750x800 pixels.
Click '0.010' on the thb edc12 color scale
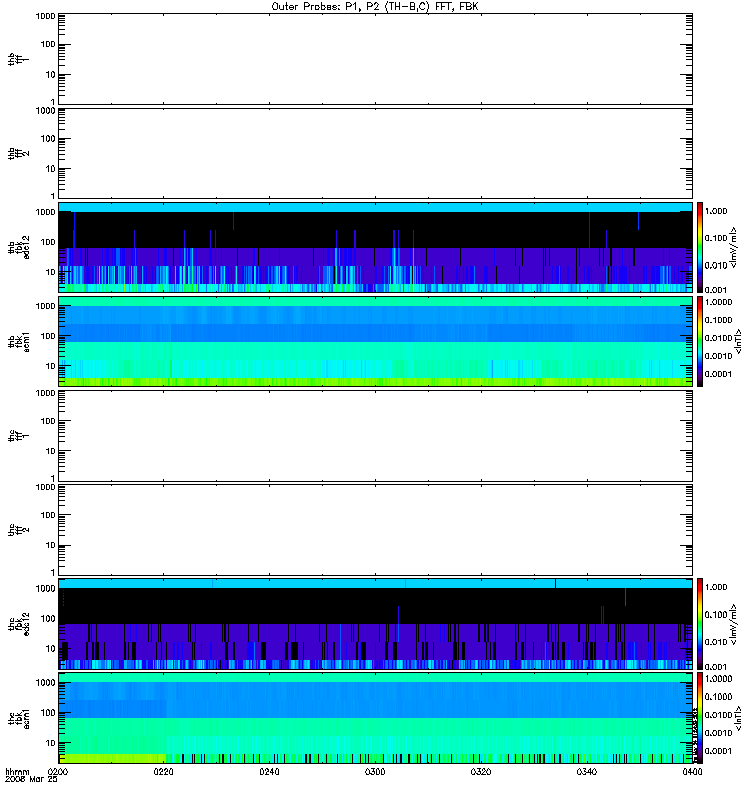coord(716,265)
